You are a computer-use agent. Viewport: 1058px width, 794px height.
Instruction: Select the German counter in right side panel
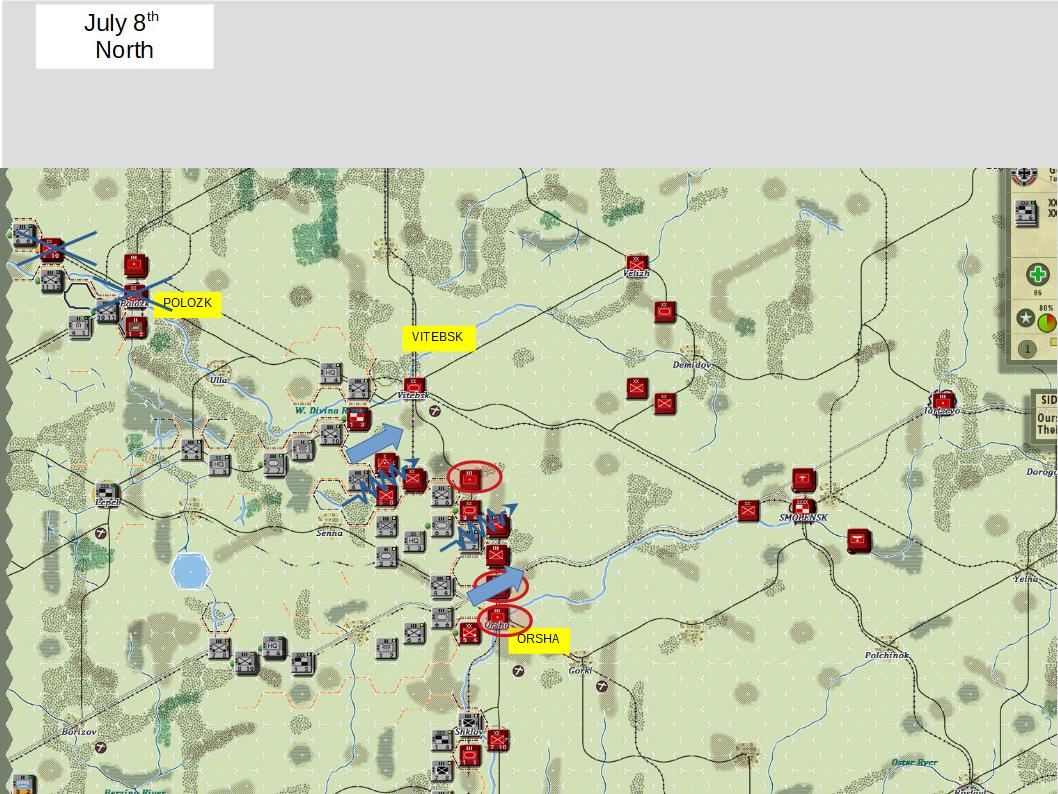click(x=1026, y=213)
